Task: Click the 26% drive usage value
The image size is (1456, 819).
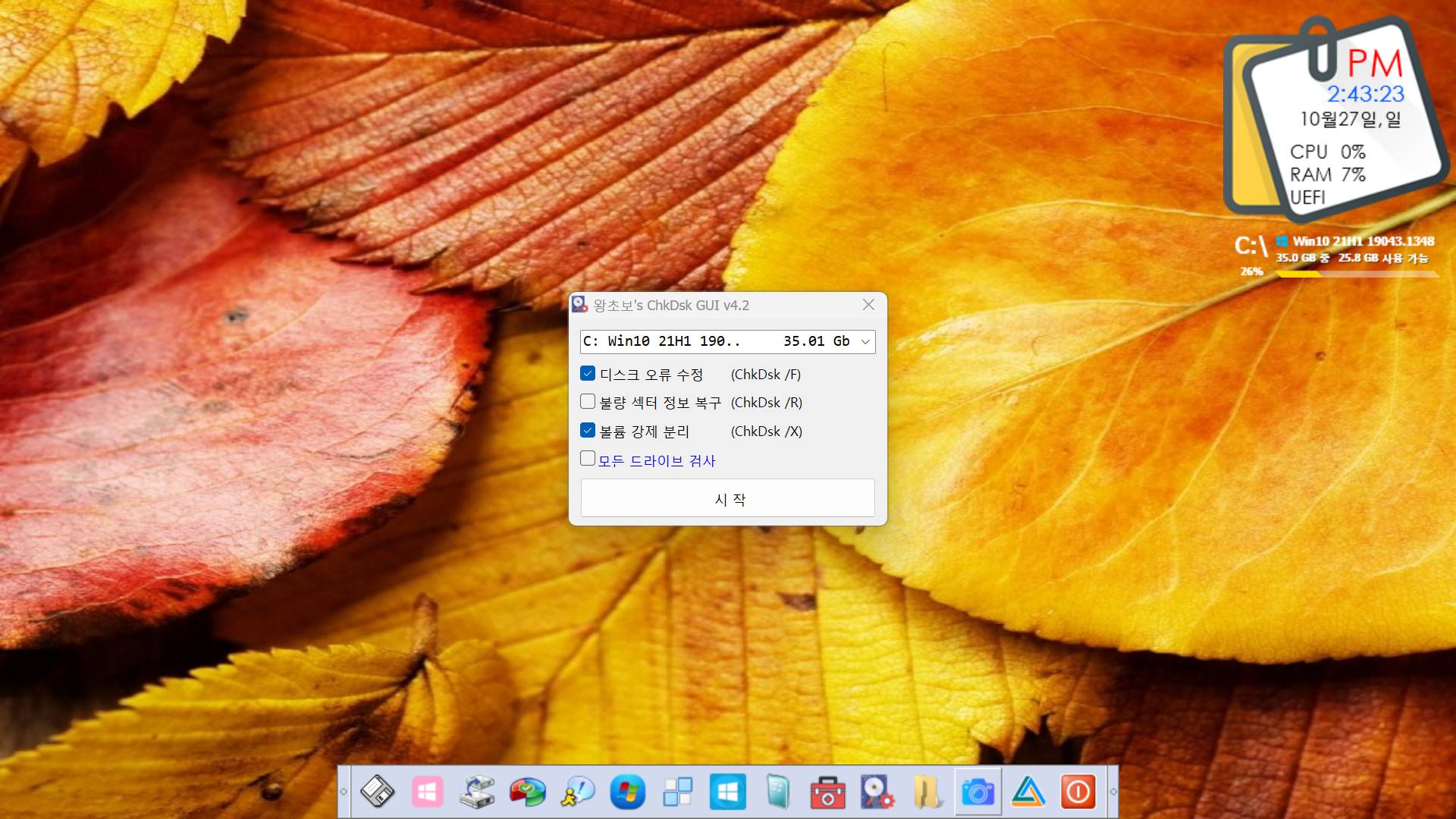Action: (1251, 271)
